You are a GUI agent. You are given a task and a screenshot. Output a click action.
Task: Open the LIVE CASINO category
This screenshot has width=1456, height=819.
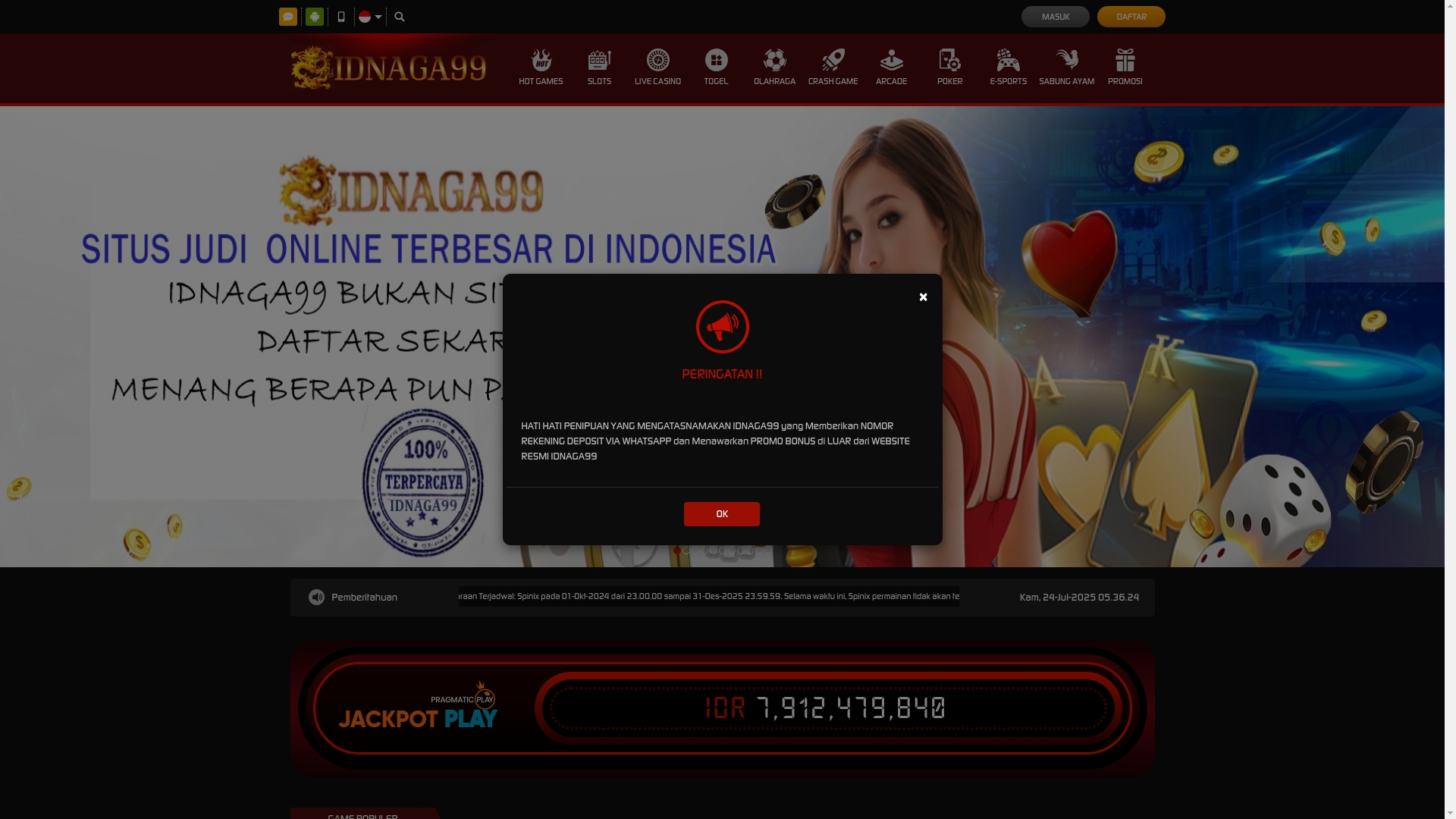pyautogui.click(x=657, y=67)
